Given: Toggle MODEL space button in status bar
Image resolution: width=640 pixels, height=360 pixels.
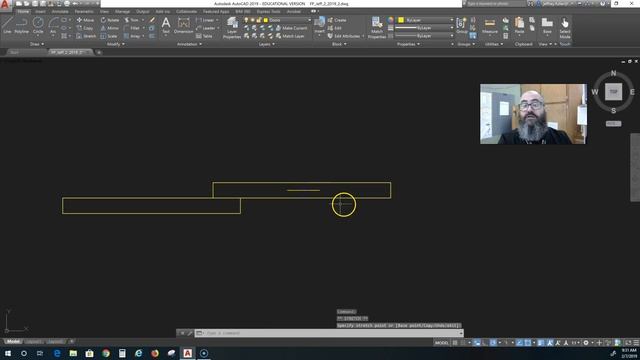Looking at the screenshot, I should (441, 343).
